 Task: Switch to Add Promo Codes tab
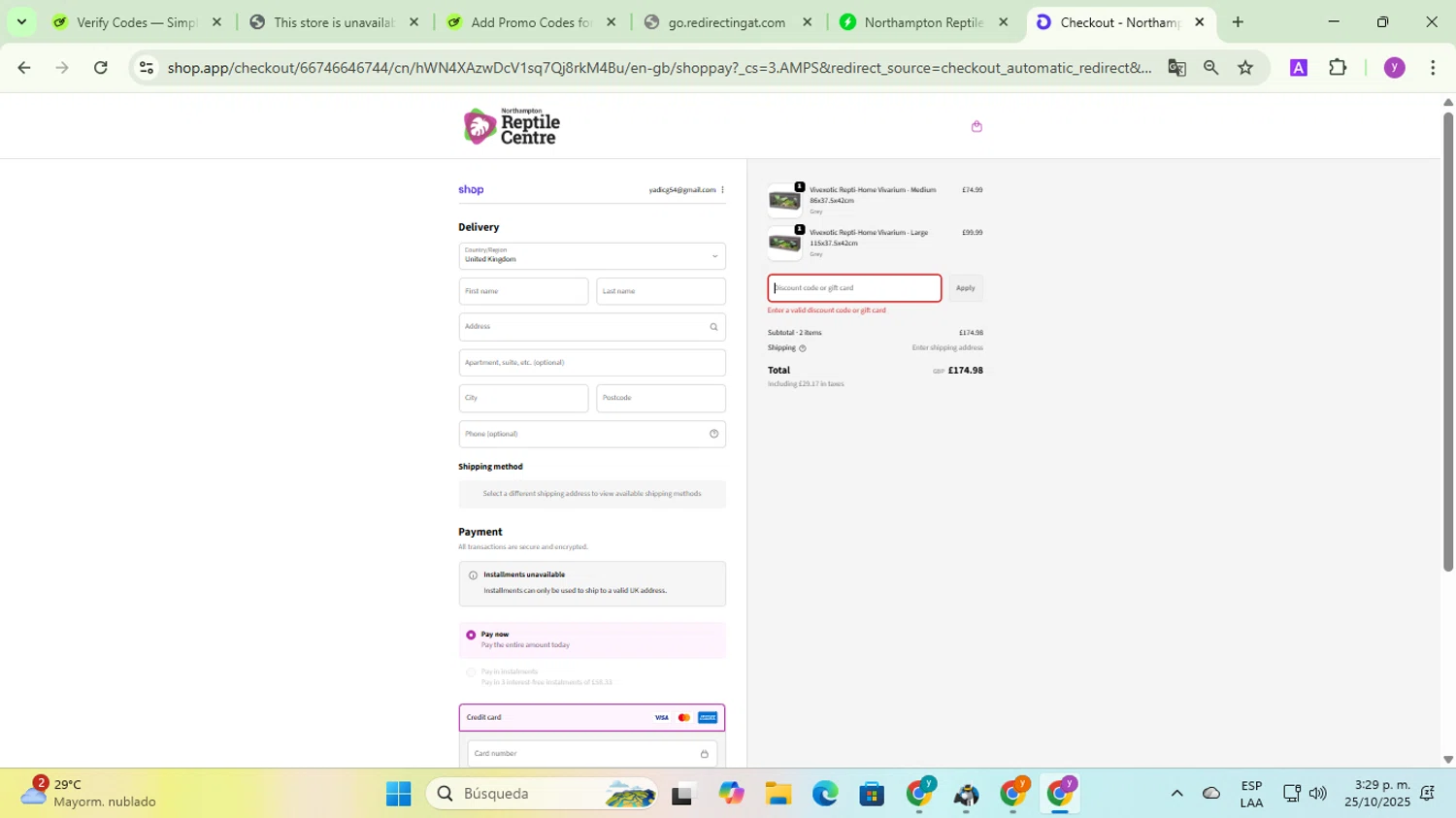coord(530,22)
